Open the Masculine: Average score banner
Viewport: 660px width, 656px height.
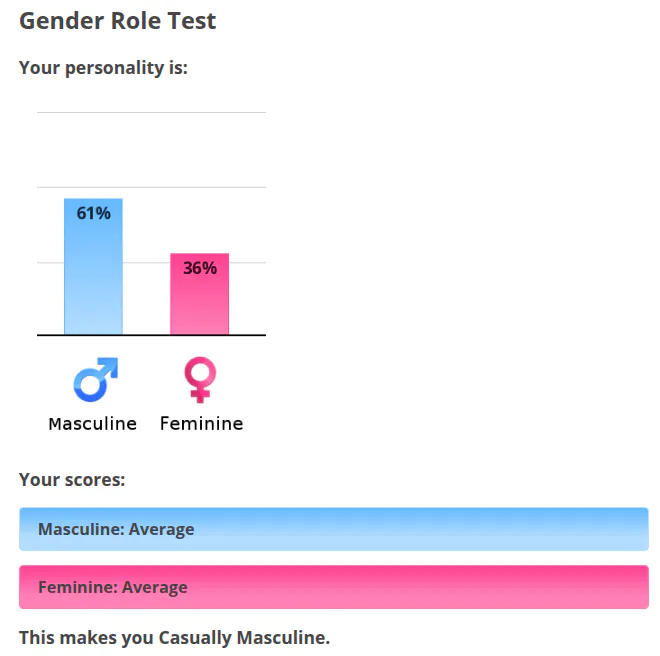pyautogui.click(x=334, y=529)
